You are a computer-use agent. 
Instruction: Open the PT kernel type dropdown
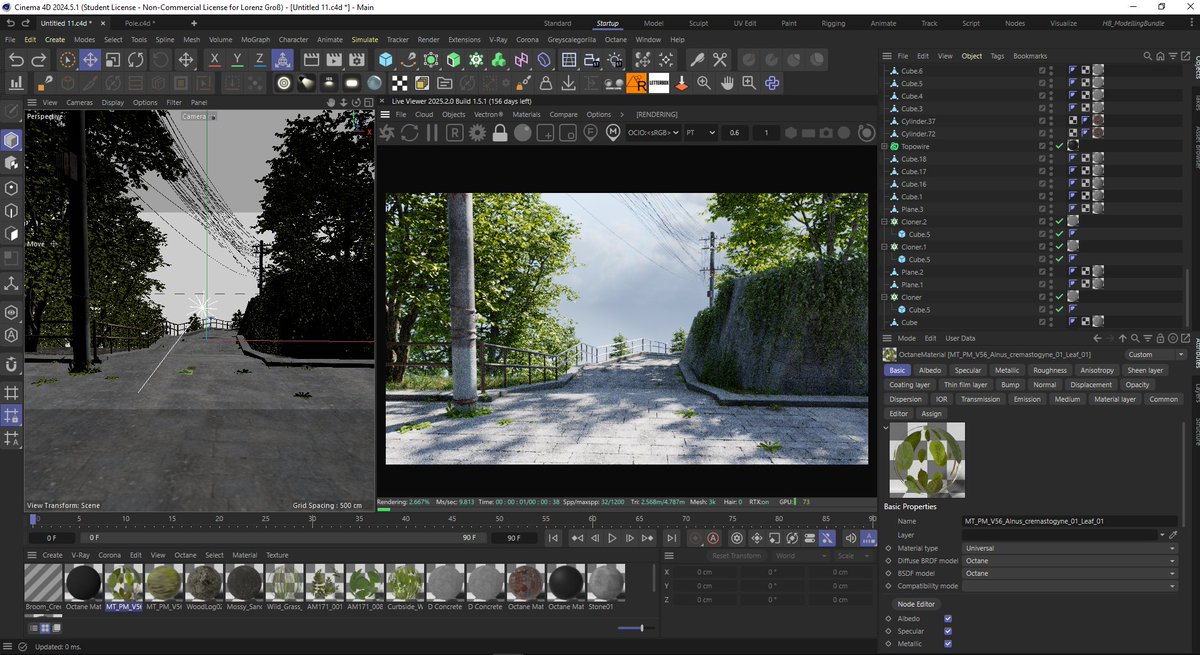(702, 132)
